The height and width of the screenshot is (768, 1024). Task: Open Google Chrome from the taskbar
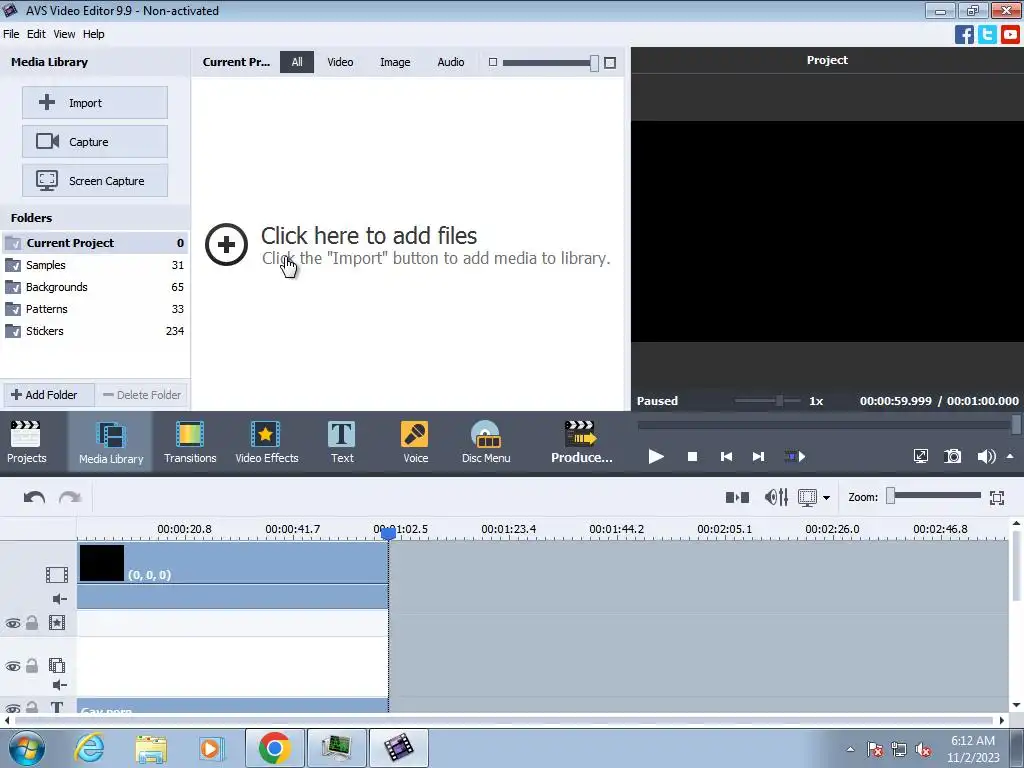pos(274,748)
